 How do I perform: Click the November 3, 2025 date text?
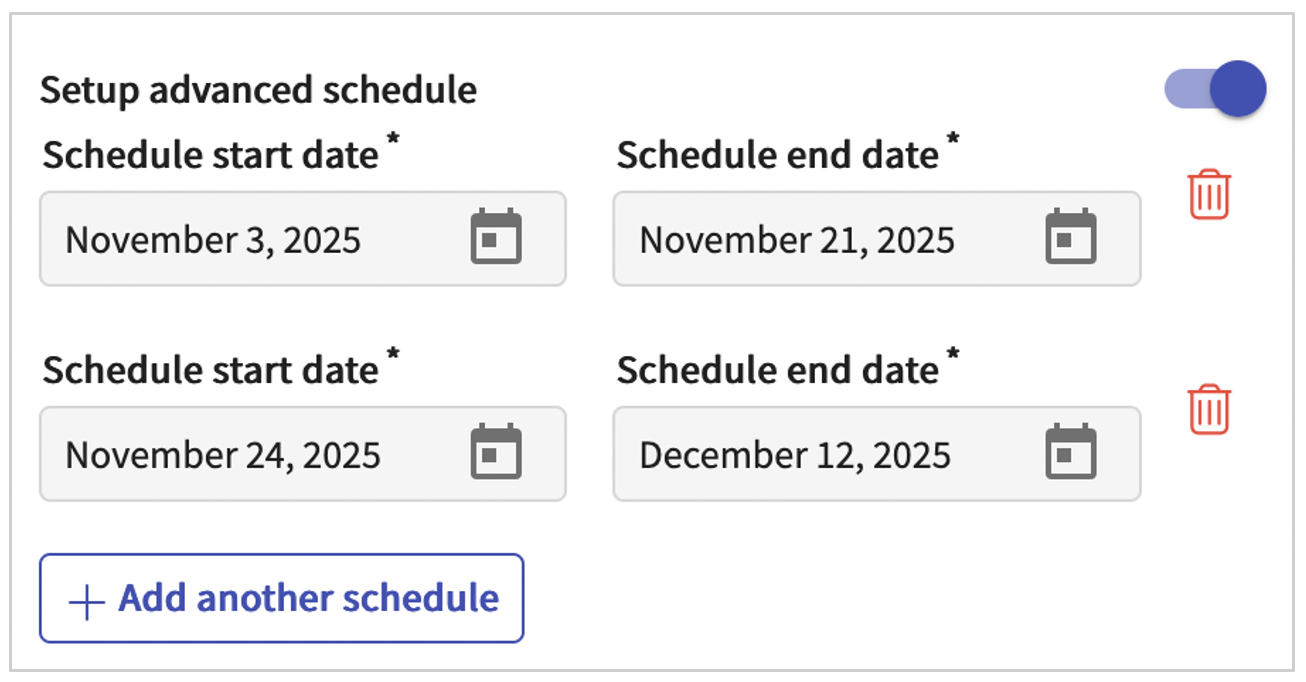tap(213, 240)
